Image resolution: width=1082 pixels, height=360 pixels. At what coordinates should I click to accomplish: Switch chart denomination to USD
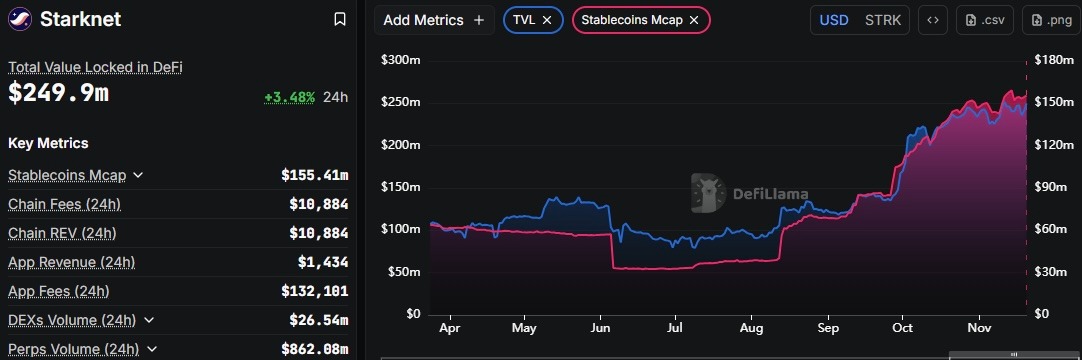pyautogui.click(x=834, y=20)
